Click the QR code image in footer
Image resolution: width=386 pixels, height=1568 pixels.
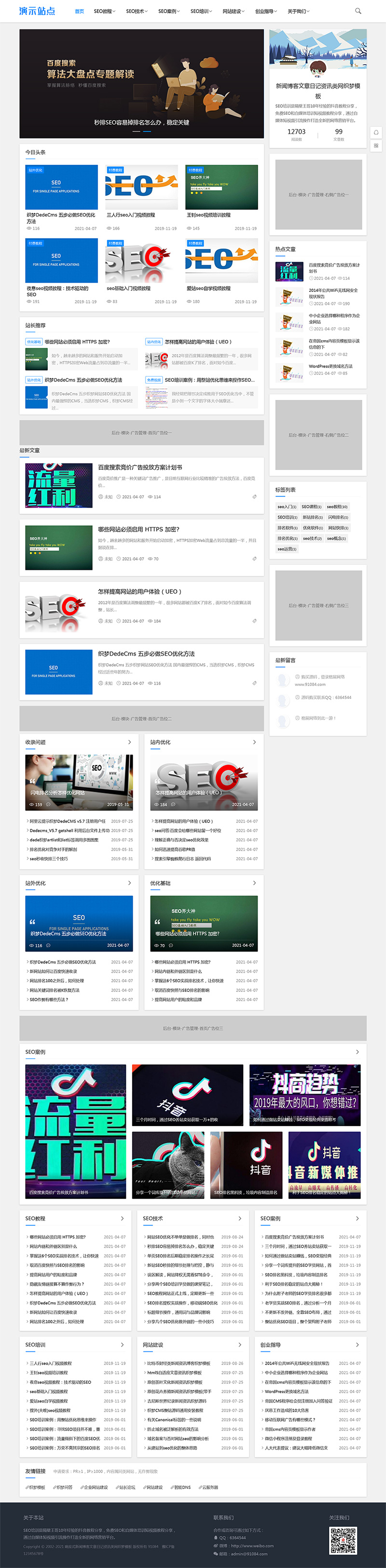coord(343,1540)
